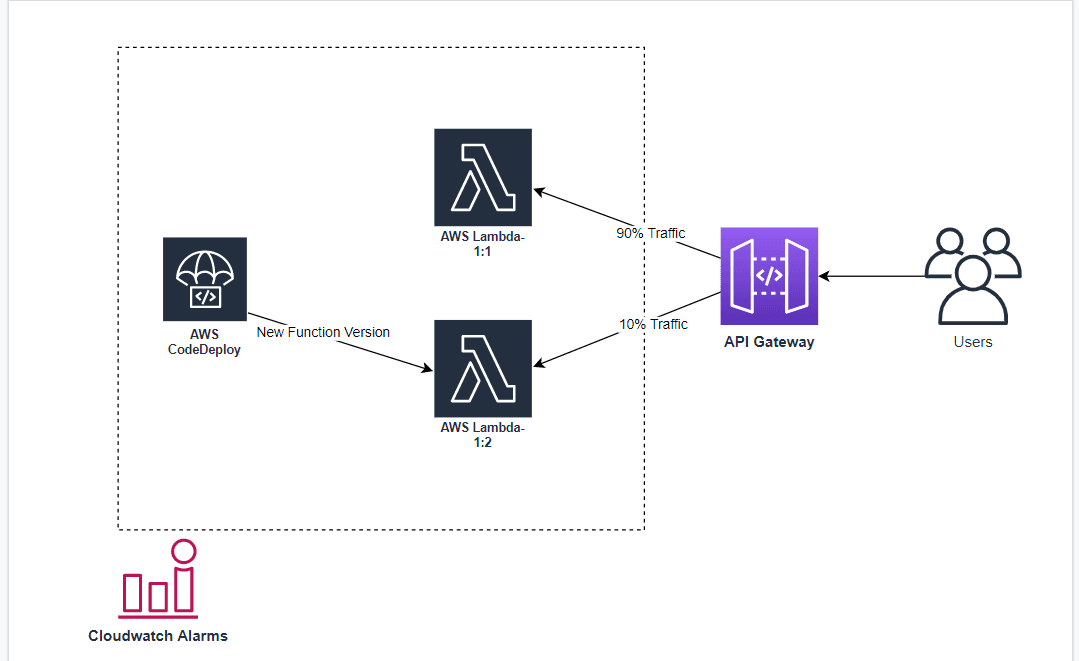Image resolution: width=1079 pixels, height=661 pixels.
Task: Click the "AWS Lambda- 1:1" label
Action: click(482, 244)
